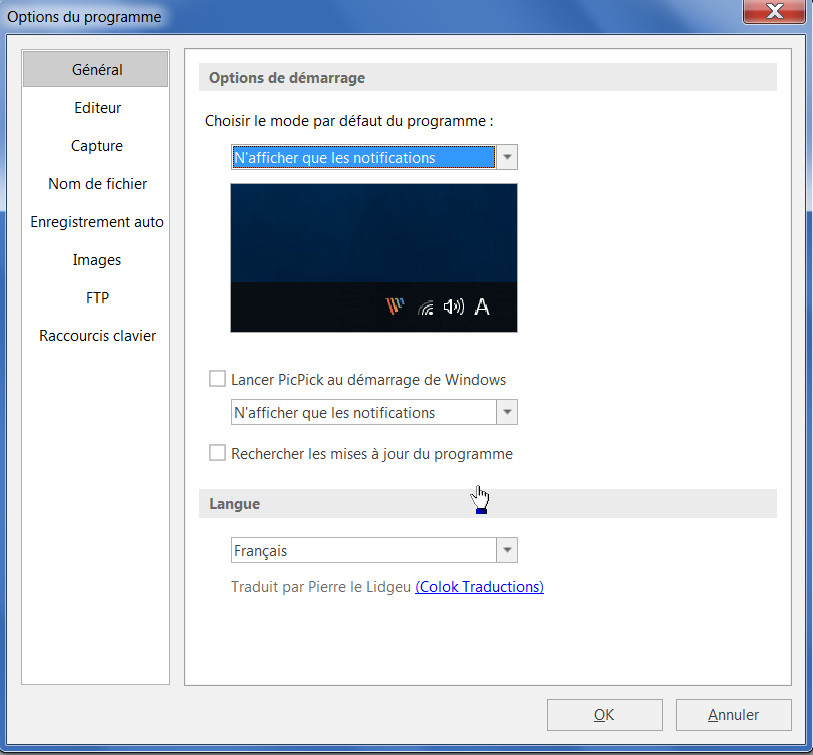Screen dimensions: 813x755
Task: Click 'Traduit par Pierre le Lidgeu' text
Action: (x=321, y=586)
